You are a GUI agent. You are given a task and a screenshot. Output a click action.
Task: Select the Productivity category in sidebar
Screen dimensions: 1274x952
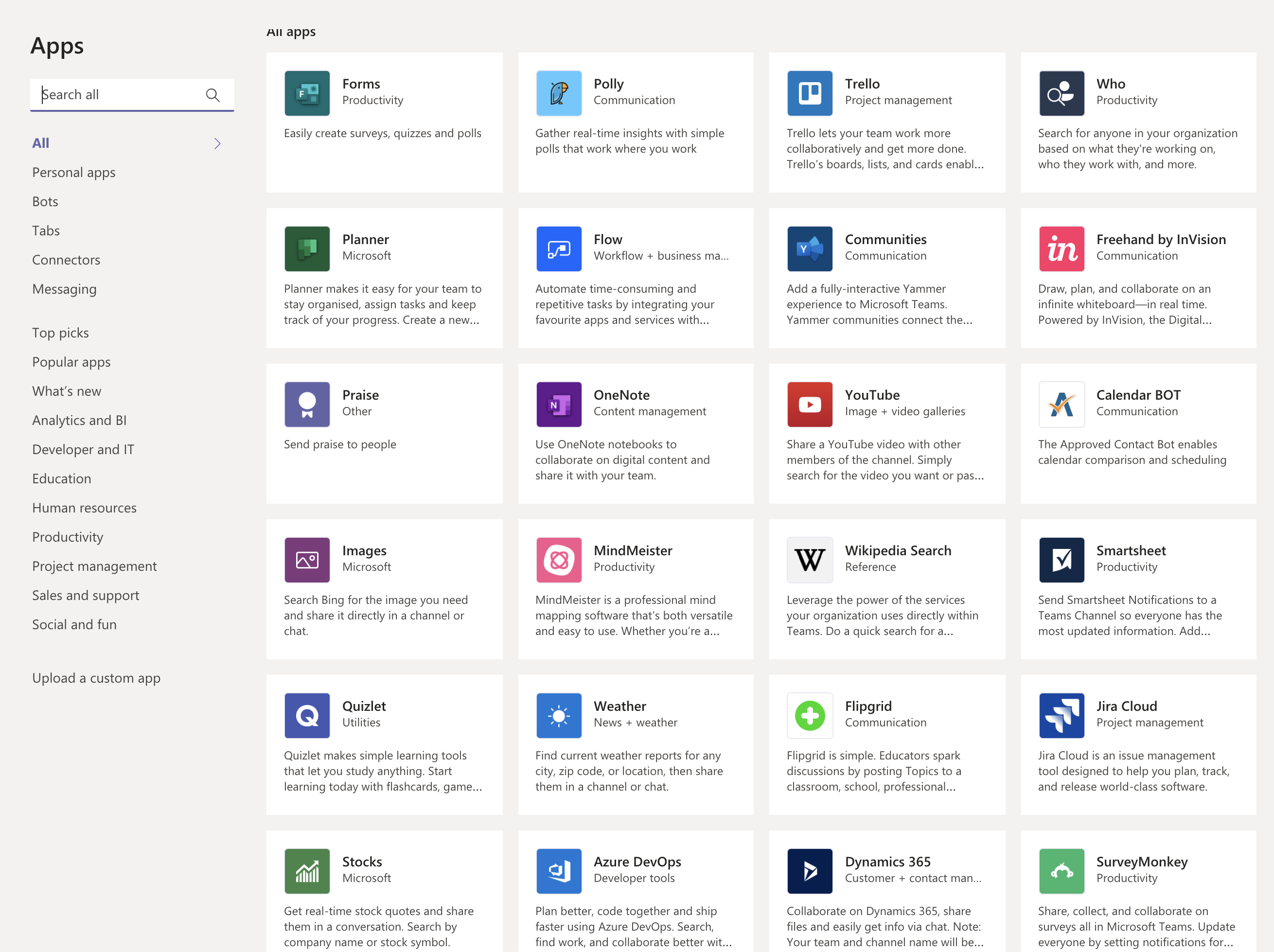[x=68, y=537]
